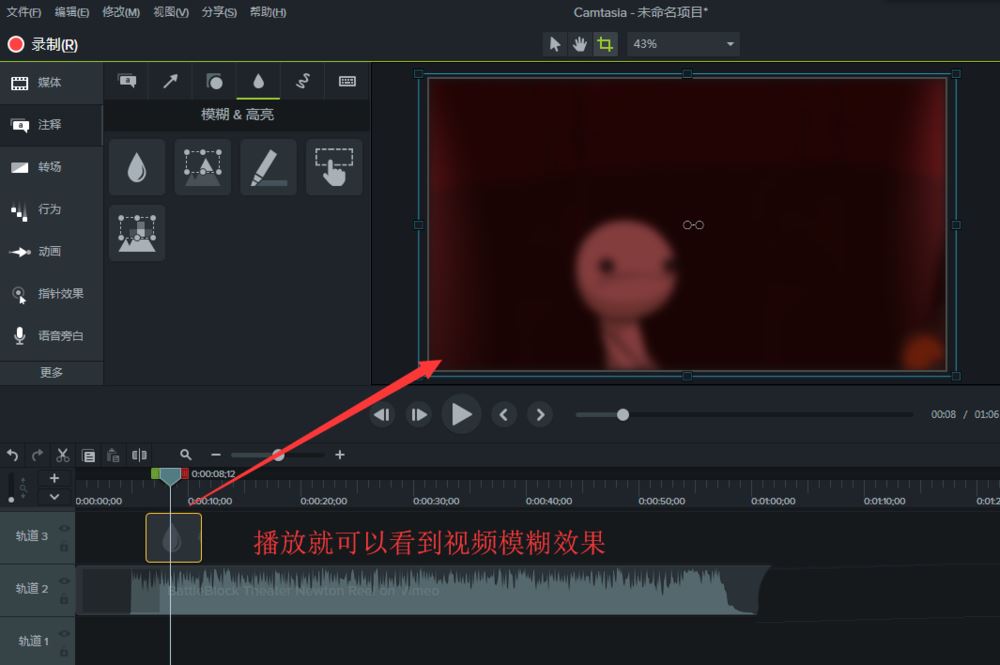
Task: Toggle visibility eye of 轨道 3
Action: (64, 529)
